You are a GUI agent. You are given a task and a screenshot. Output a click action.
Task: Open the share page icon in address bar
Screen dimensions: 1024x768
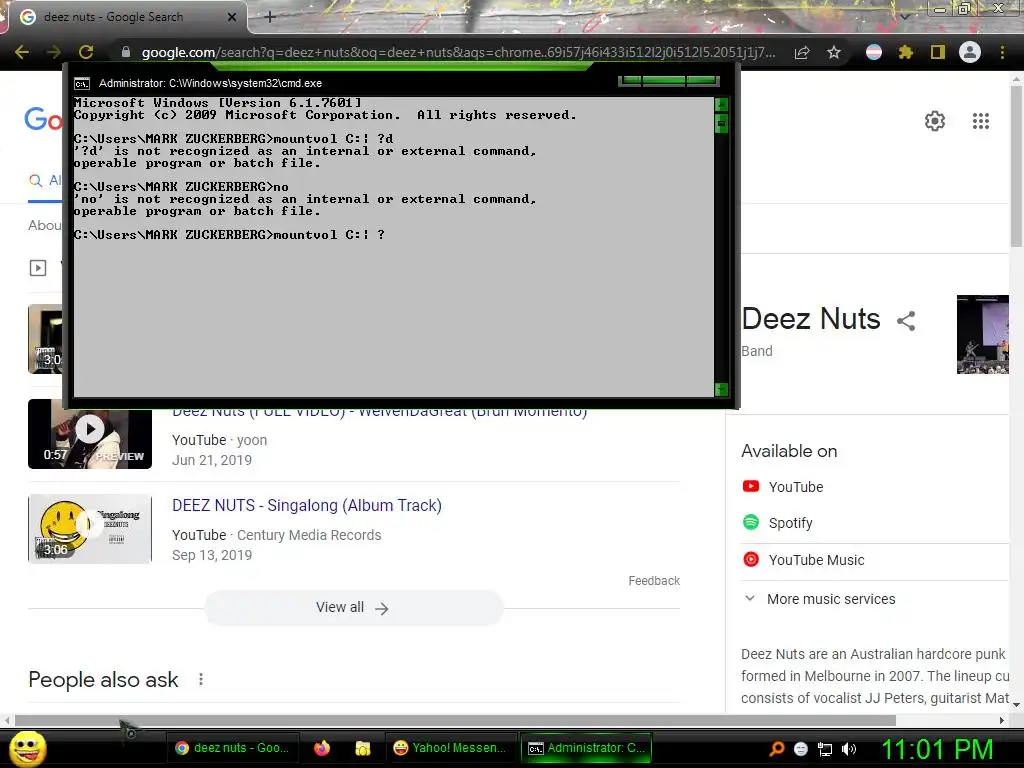point(802,53)
